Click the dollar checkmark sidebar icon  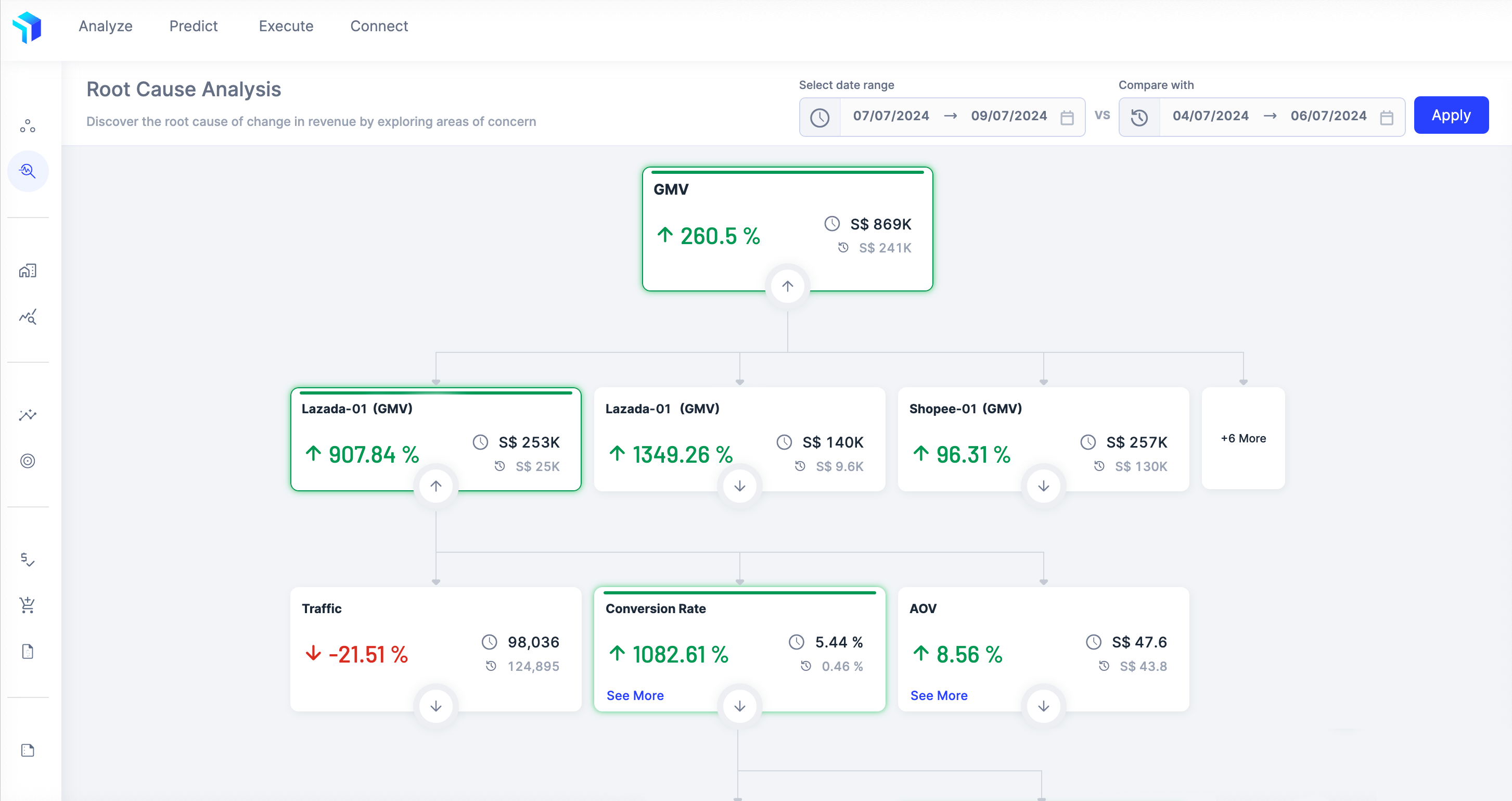click(x=28, y=559)
